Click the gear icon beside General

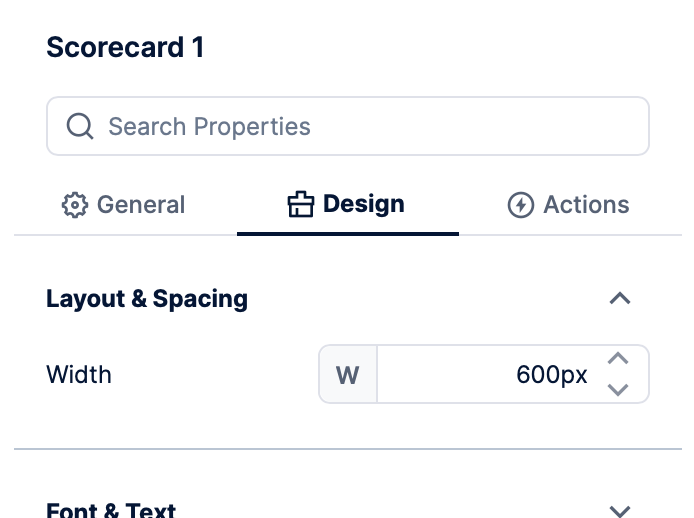[74, 206]
